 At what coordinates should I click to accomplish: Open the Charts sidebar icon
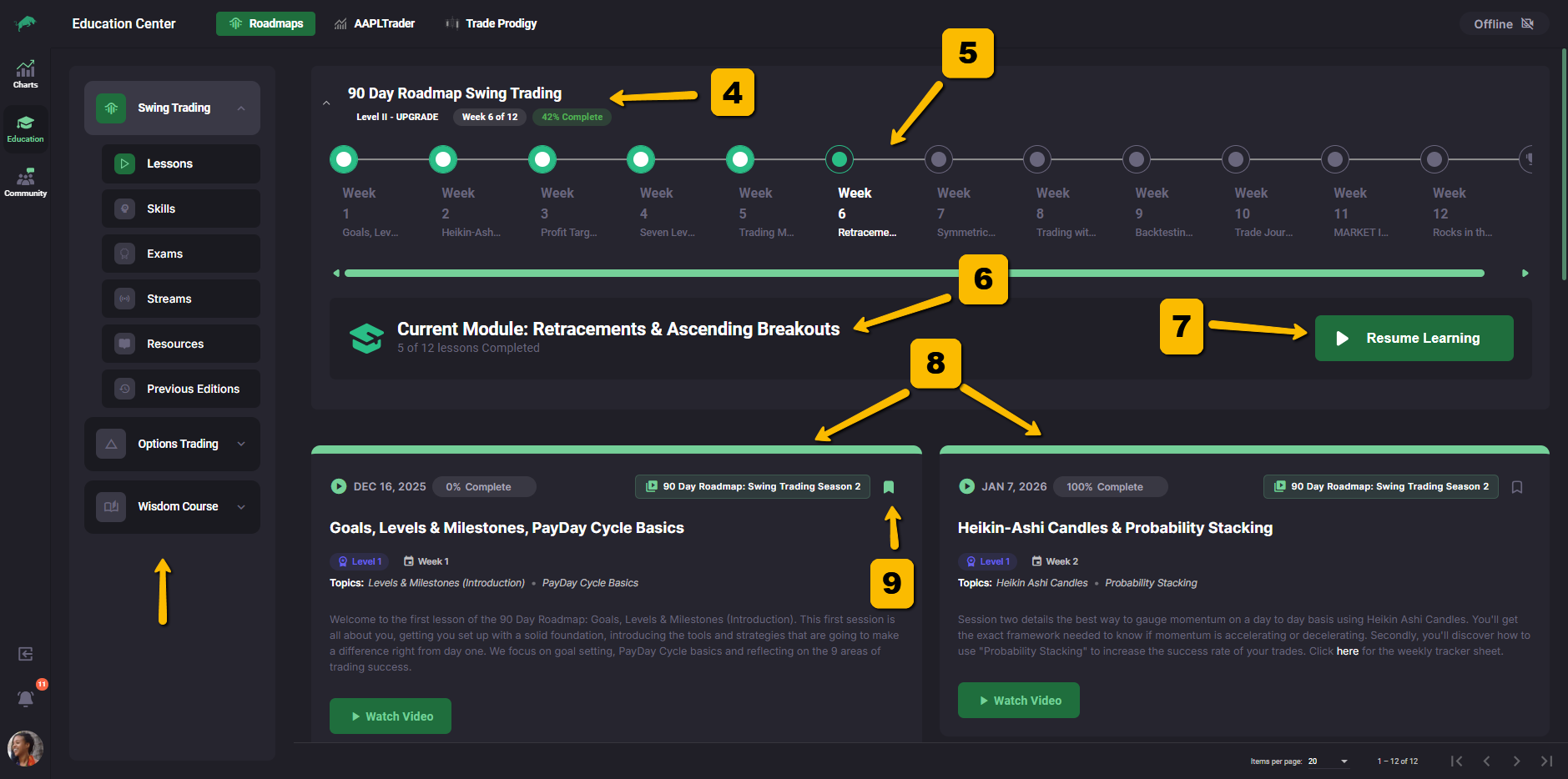coord(25,73)
